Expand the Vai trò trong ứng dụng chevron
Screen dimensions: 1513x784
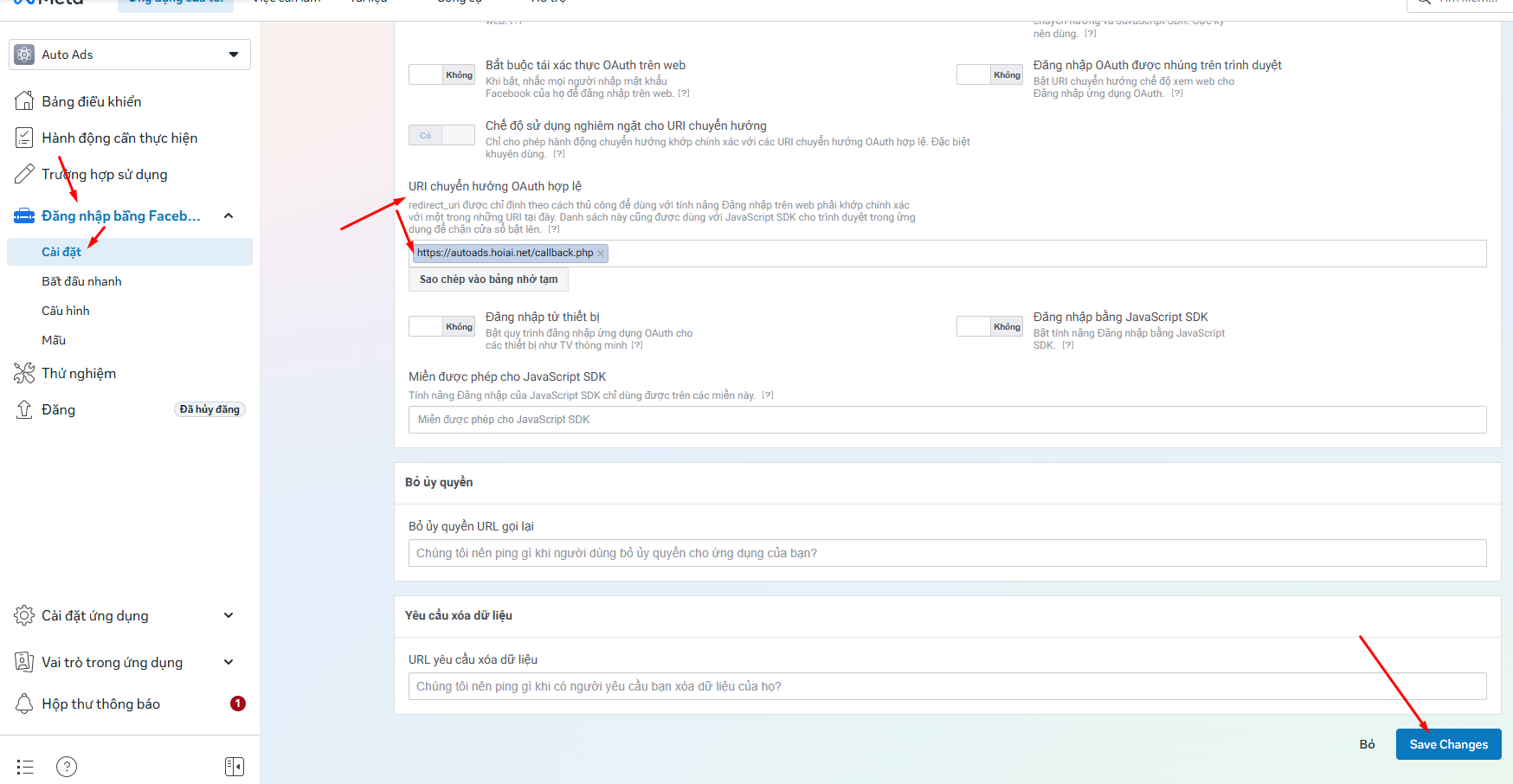click(x=229, y=662)
